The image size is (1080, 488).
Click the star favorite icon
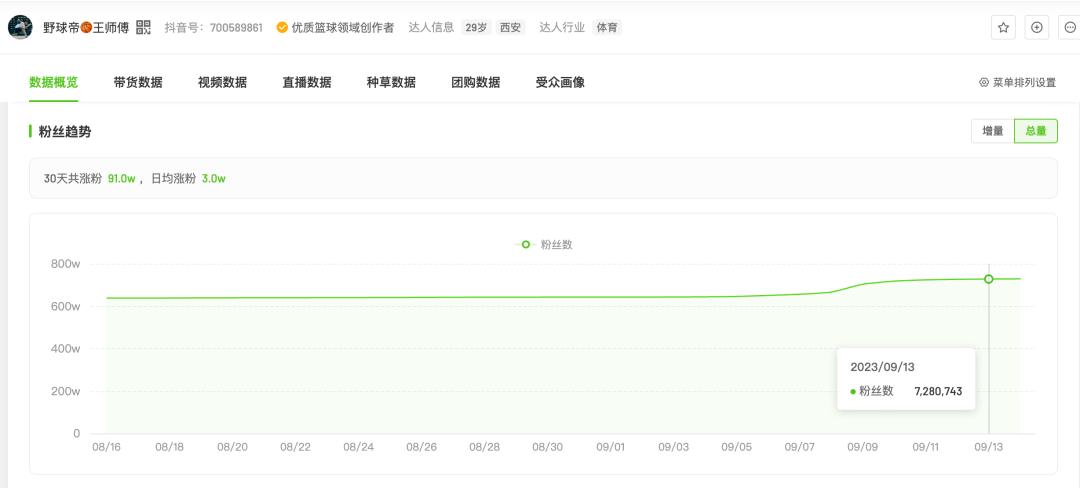coord(1003,28)
